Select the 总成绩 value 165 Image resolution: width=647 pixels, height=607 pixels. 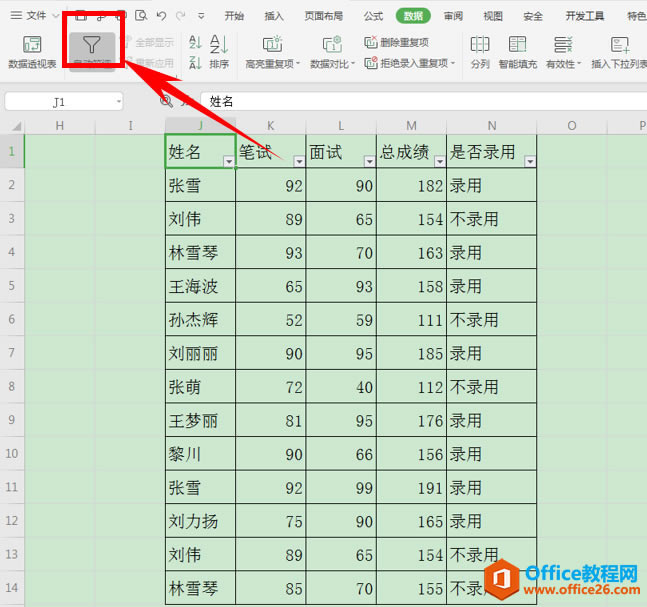(x=411, y=521)
